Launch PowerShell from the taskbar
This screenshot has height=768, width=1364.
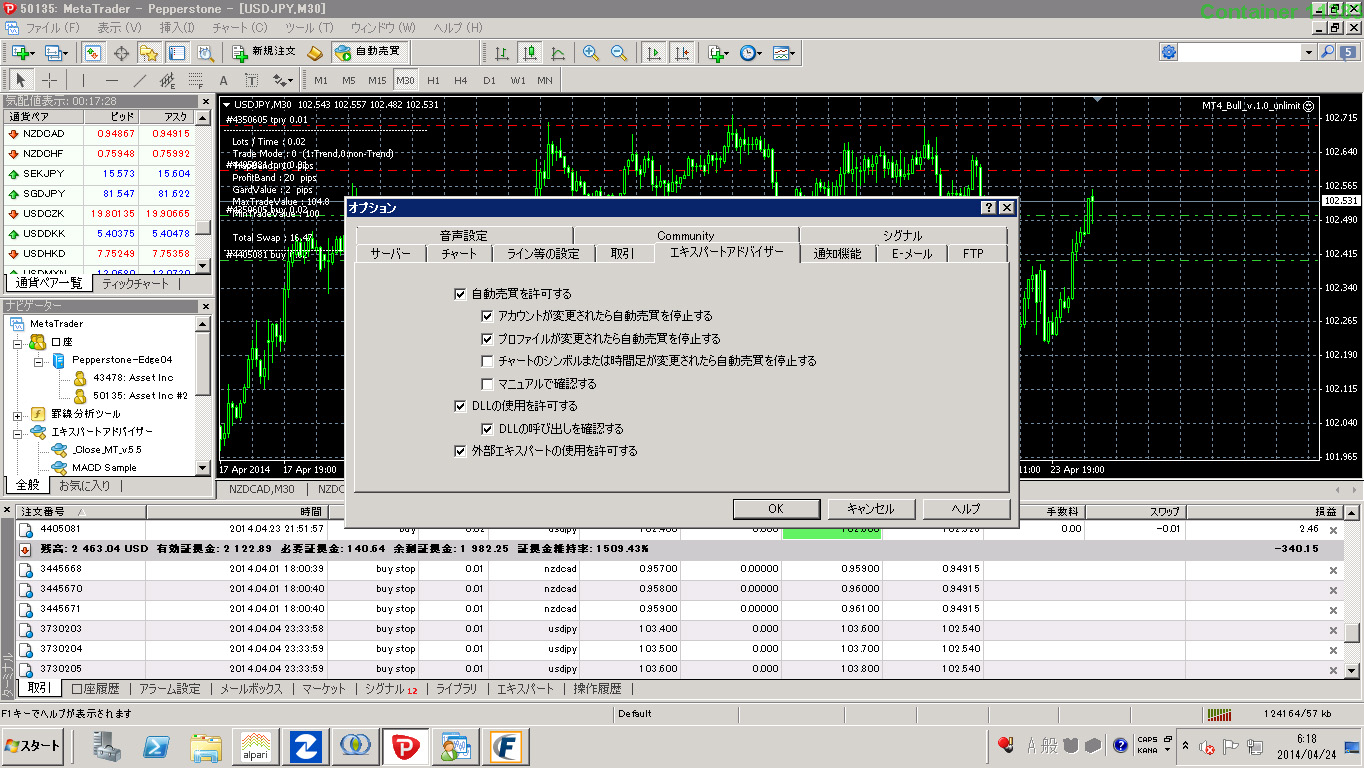click(157, 746)
